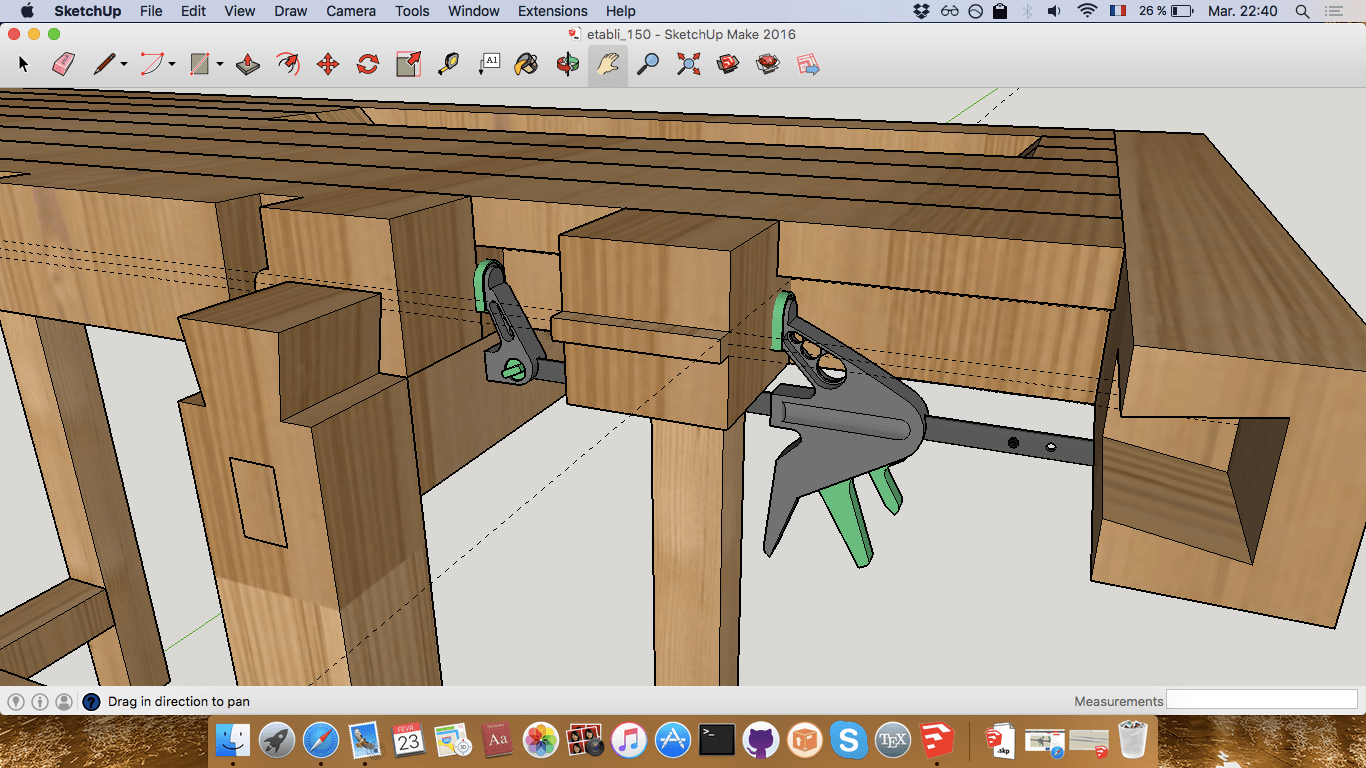This screenshot has width=1366, height=768.
Task: Click the Instructor help question mark button
Action: click(91, 702)
